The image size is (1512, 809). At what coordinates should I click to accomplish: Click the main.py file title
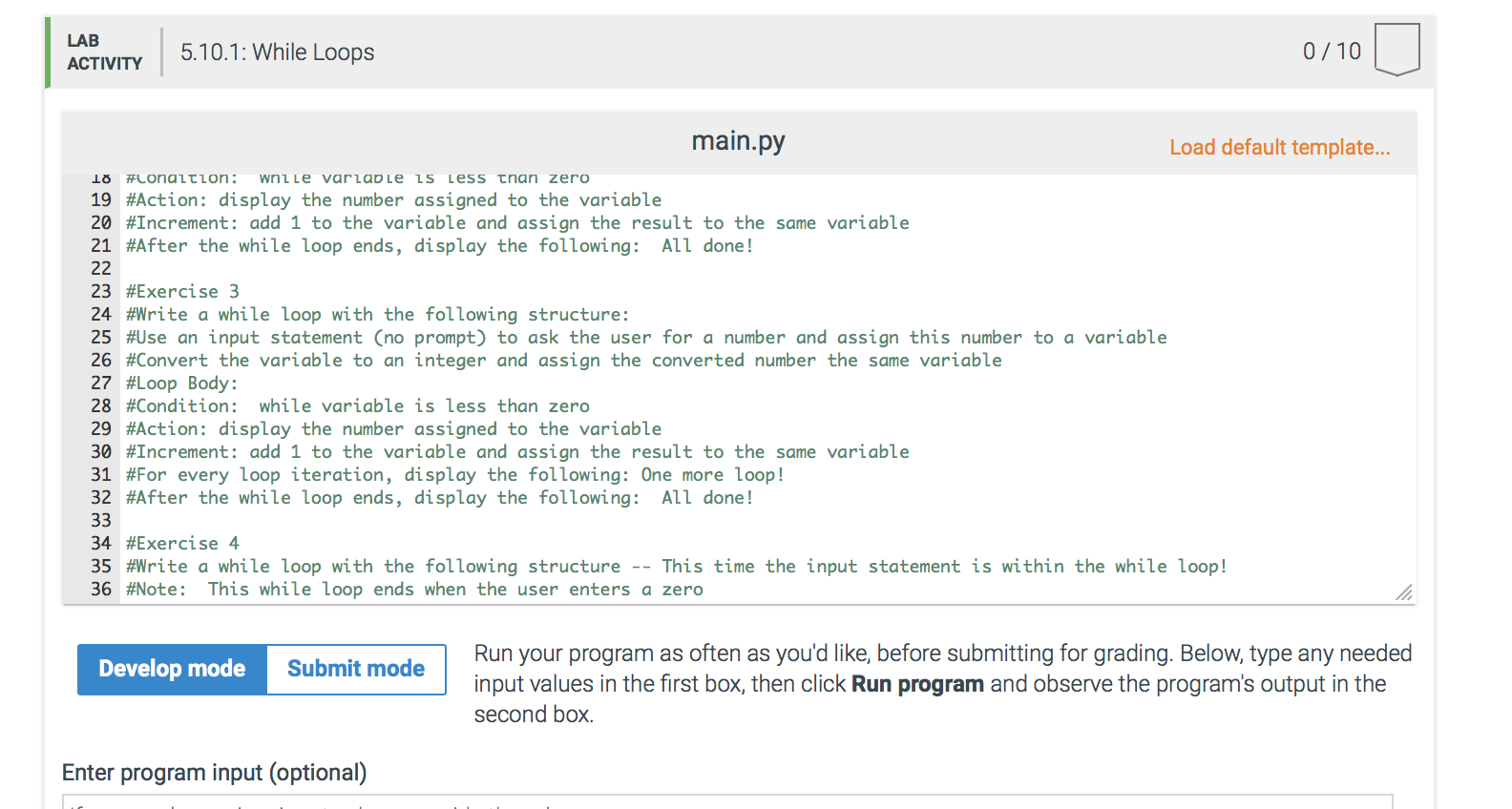pos(737,140)
